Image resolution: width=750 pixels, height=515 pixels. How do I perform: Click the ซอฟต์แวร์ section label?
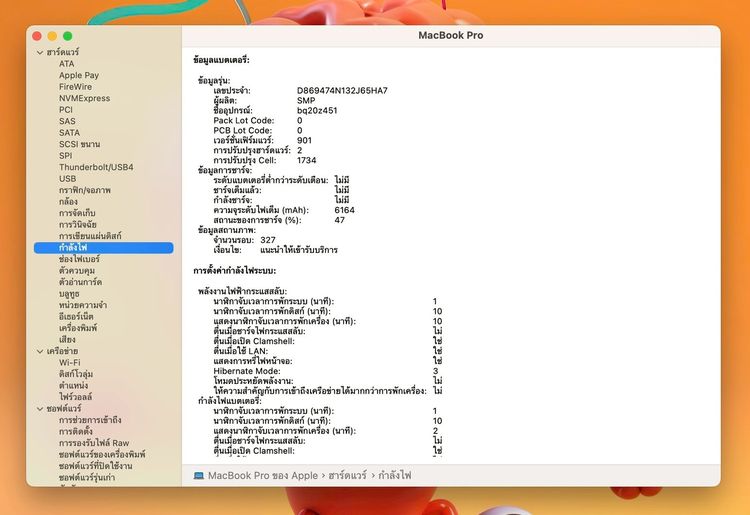(x=64, y=408)
